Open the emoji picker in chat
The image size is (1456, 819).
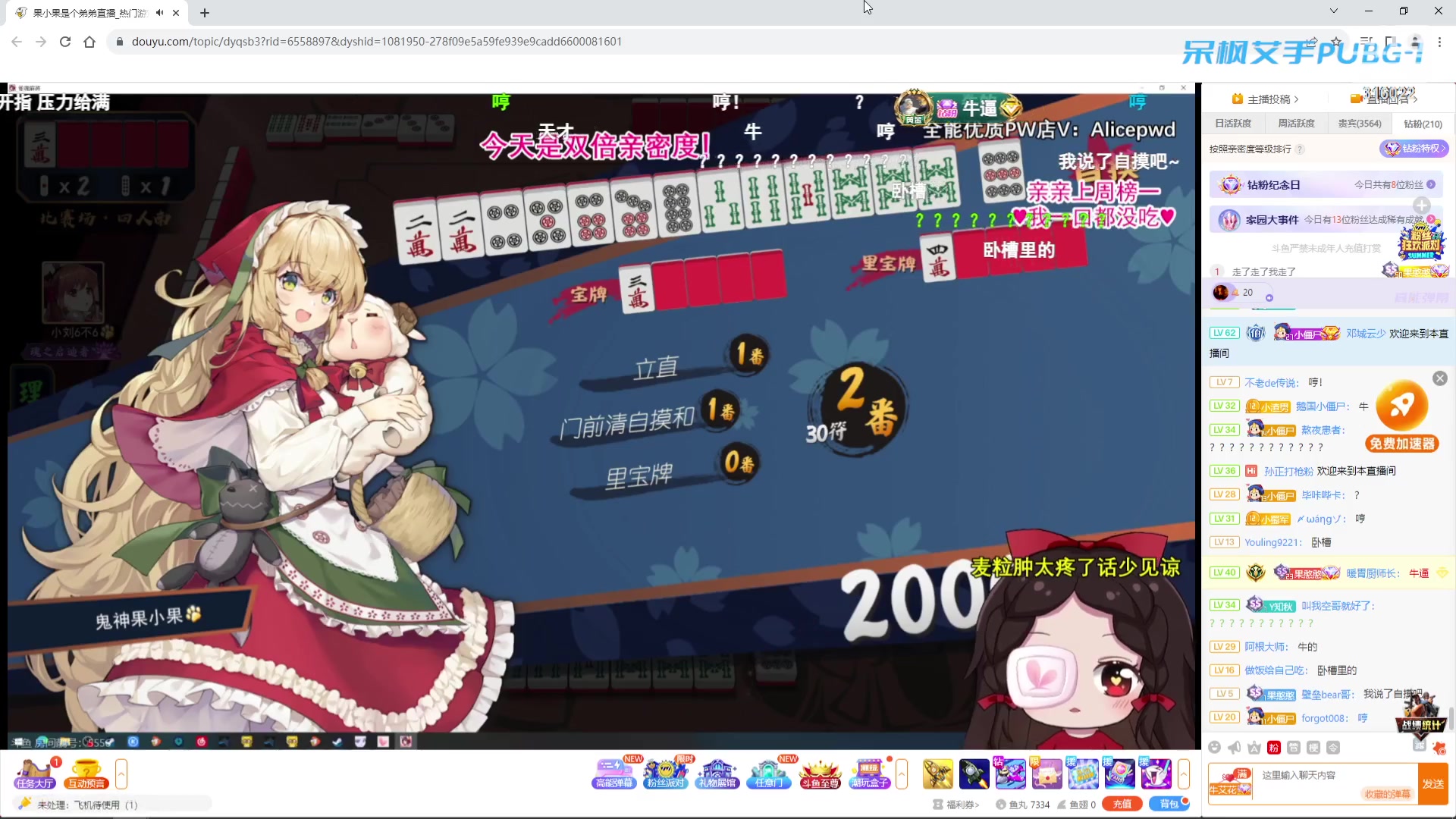click(x=1215, y=748)
